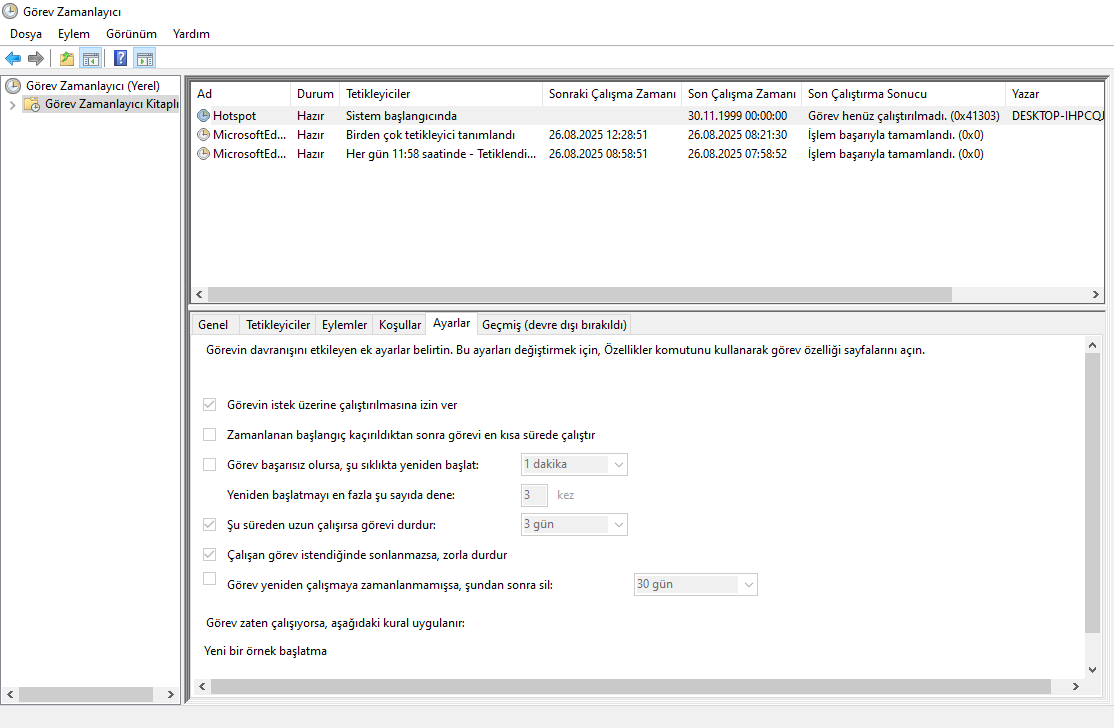
Task: Switch to the Eylemler tab
Action: pos(345,325)
